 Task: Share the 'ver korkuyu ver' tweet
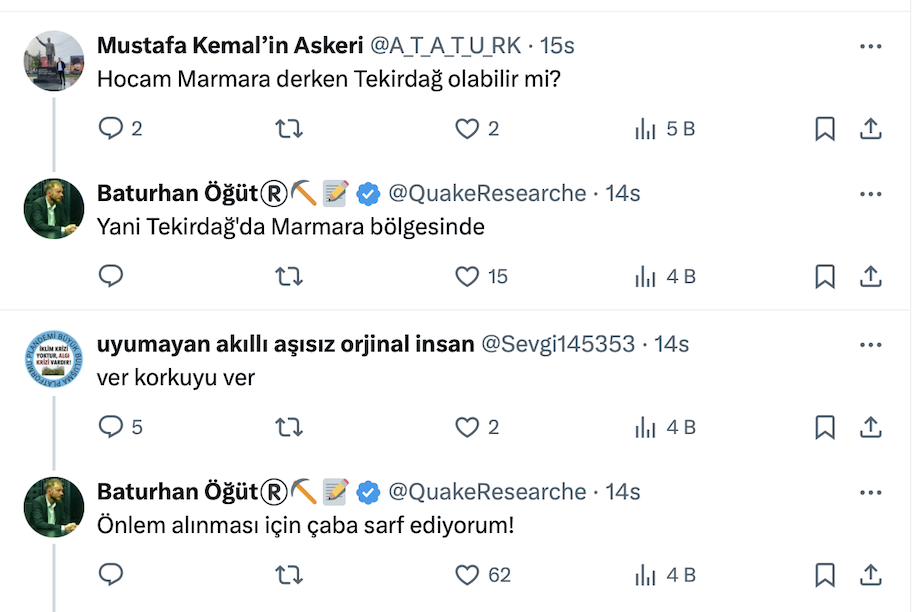(x=871, y=427)
